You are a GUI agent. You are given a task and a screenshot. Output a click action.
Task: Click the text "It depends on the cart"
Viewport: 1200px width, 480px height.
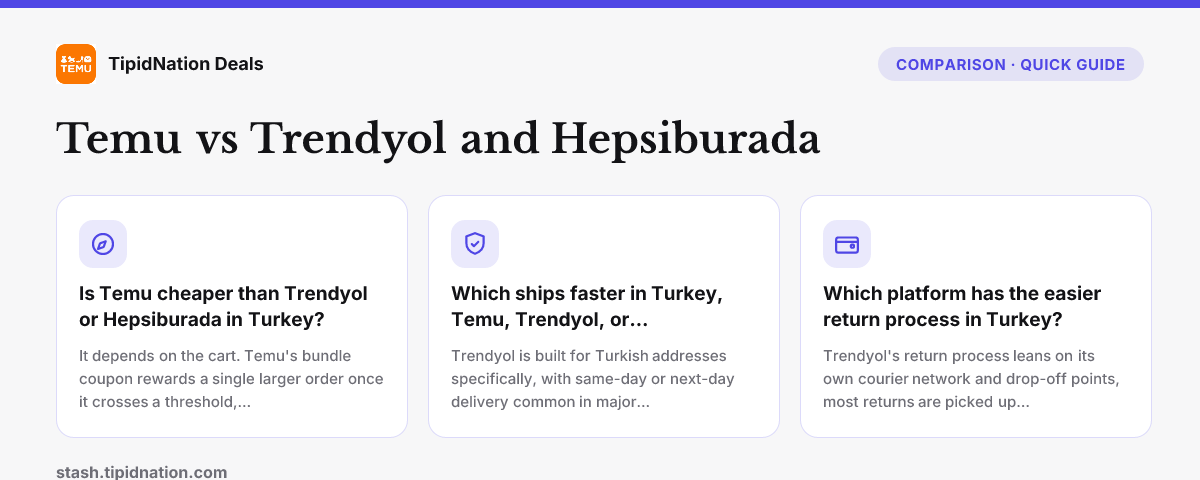161,356
